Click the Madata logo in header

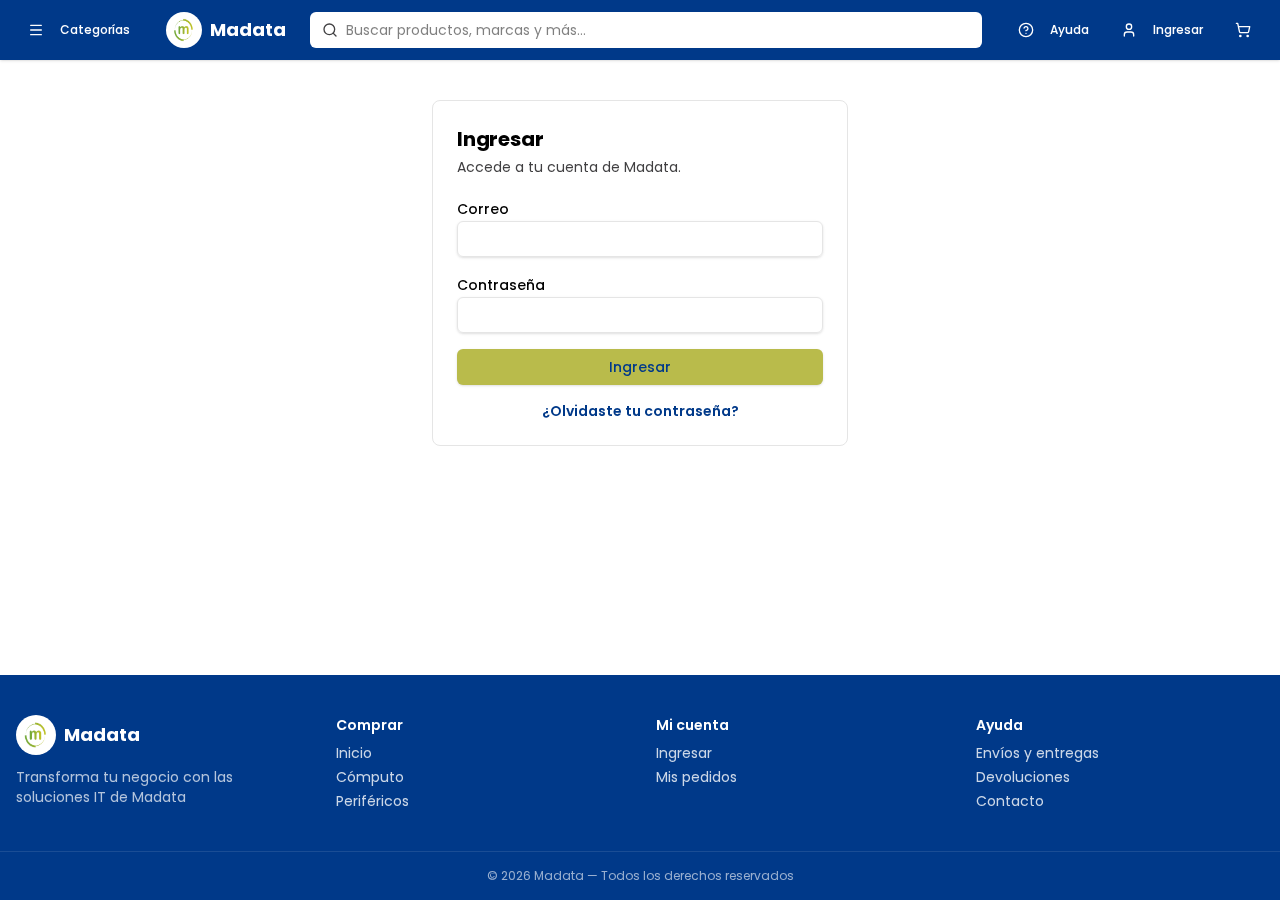pos(184,30)
